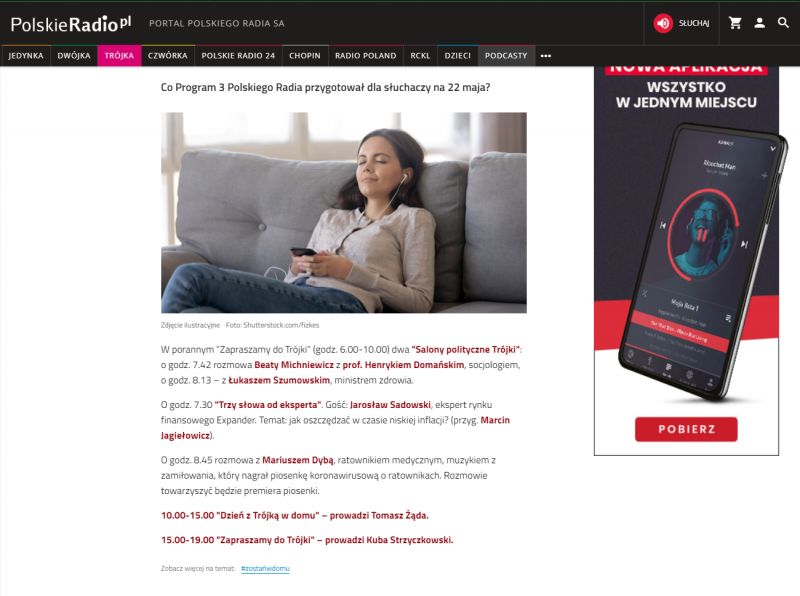The width and height of the screenshot is (800, 596).
Task: Open the Salony polityczne Trójki link
Action: pos(466,350)
